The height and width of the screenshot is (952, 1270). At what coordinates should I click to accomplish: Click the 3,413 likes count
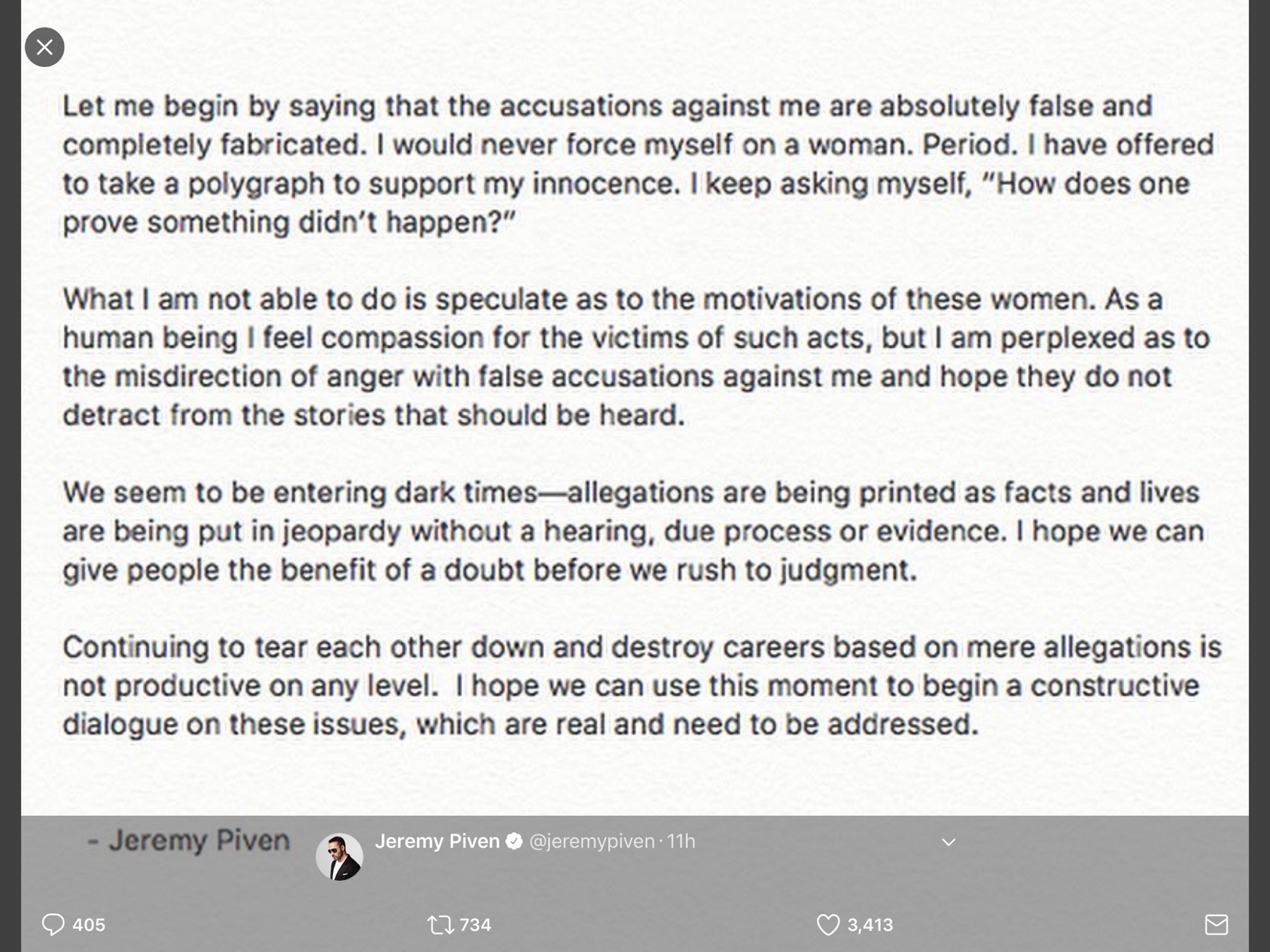870,924
